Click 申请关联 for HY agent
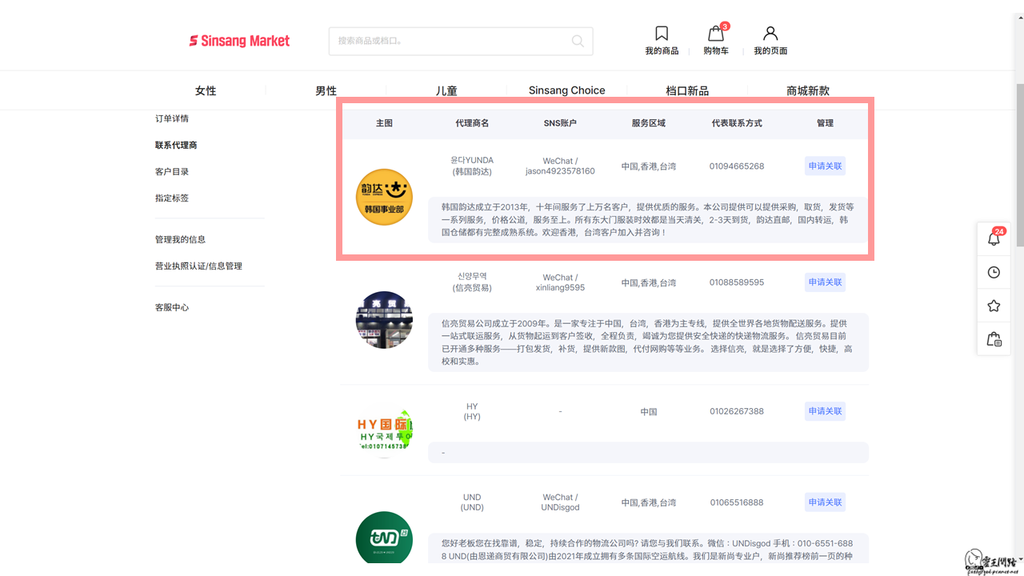This screenshot has height=576, width=1024. pos(825,411)
